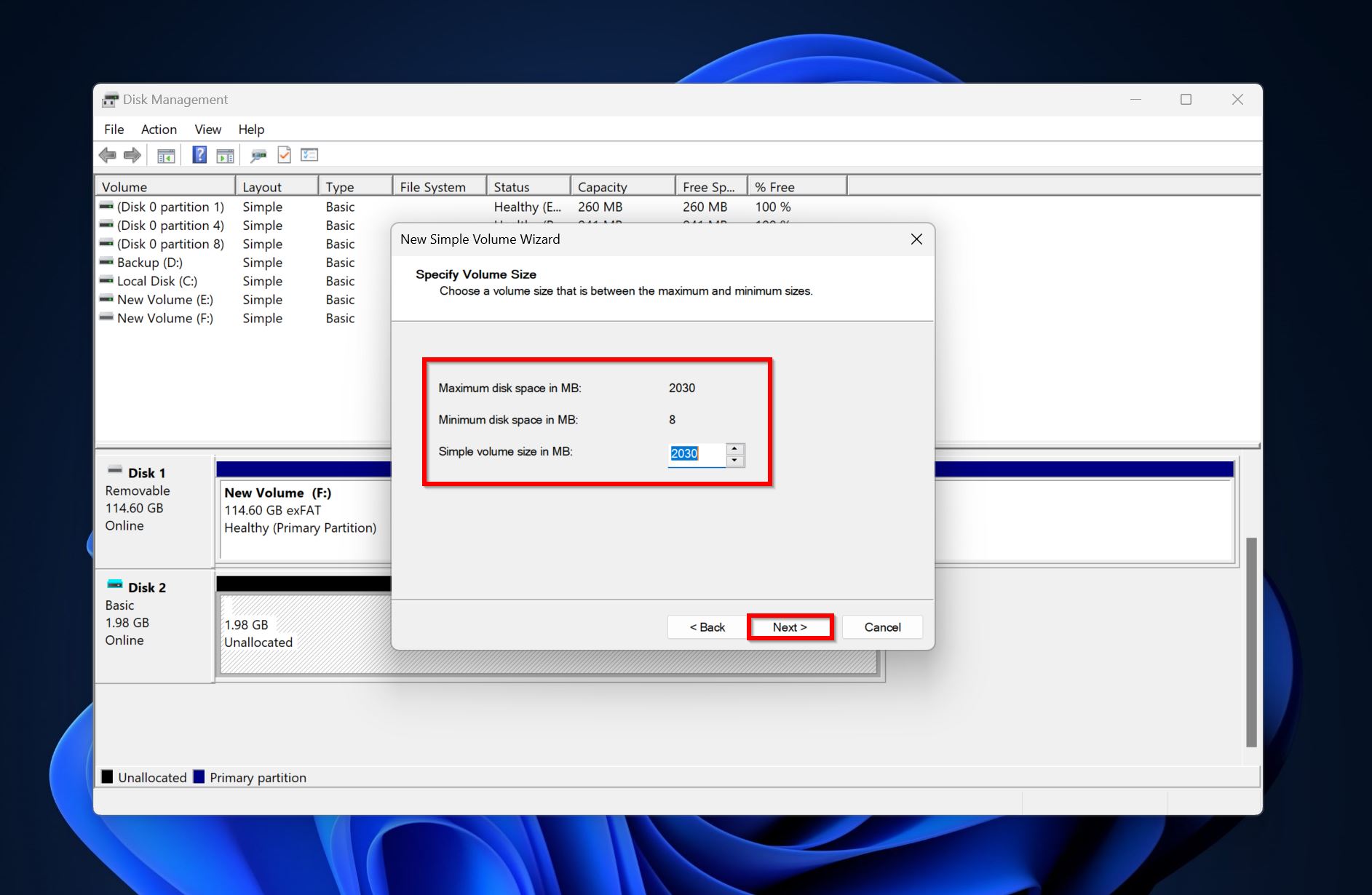Image resolution: width=1372 pixels, height=895 pixels.
Task: Click the Disk 2 basic disk icon
Action: (115, 584)
